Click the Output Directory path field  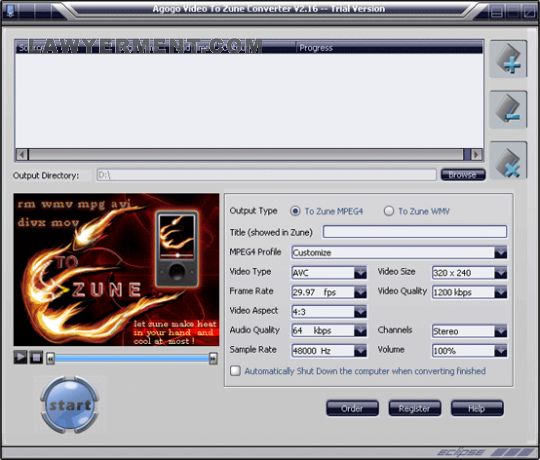tap(267, 175)
